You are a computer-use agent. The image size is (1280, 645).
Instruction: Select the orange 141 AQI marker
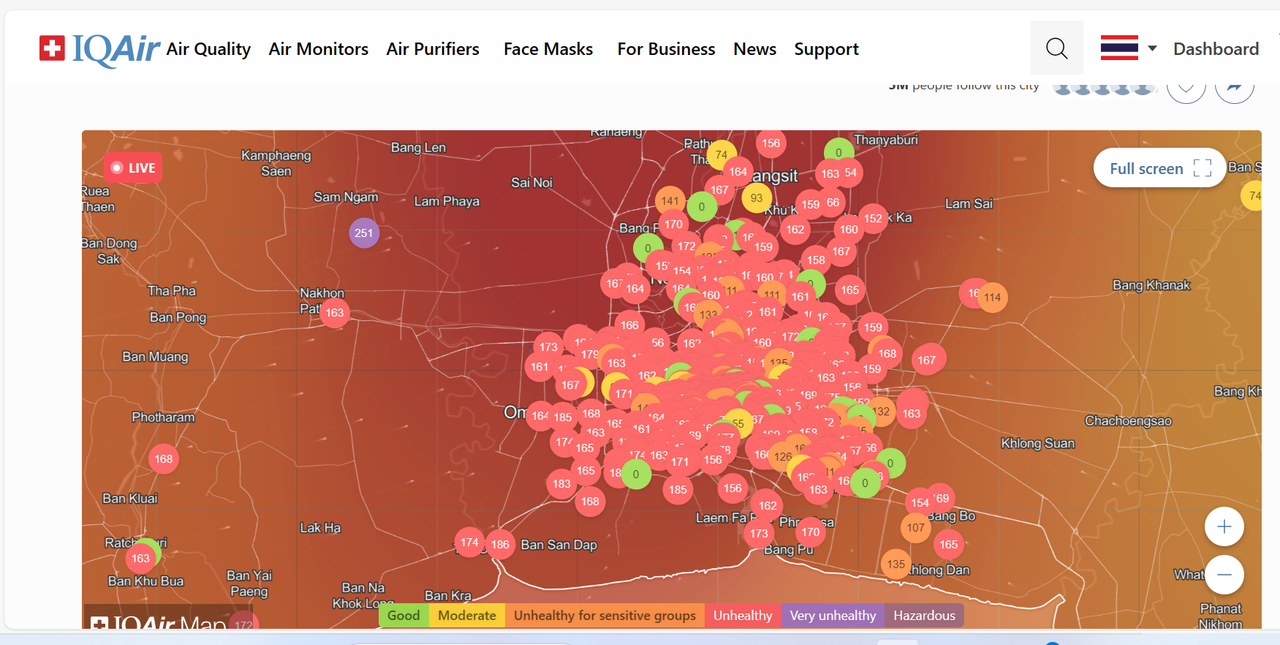pos(670,200)
